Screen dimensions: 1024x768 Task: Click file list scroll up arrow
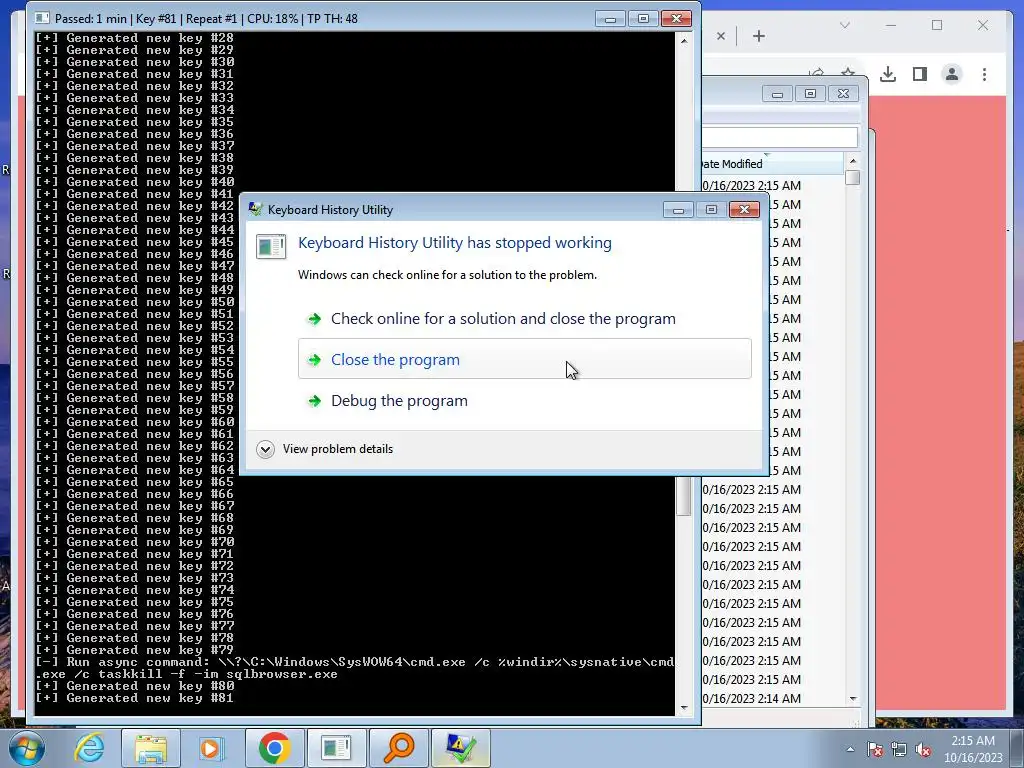[x=852, y=161]
